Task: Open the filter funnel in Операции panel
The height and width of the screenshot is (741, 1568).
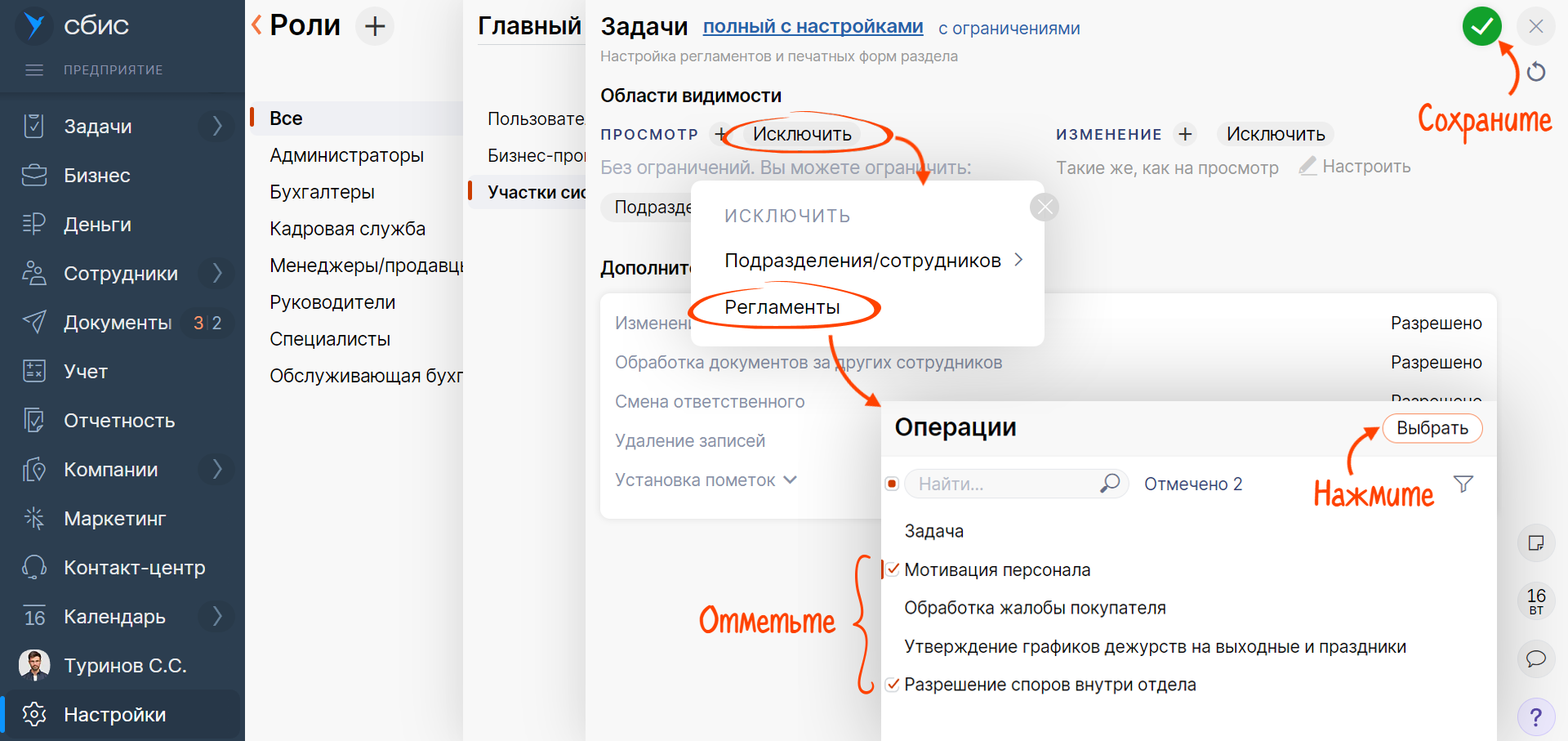Action: tap(1463, 484)
